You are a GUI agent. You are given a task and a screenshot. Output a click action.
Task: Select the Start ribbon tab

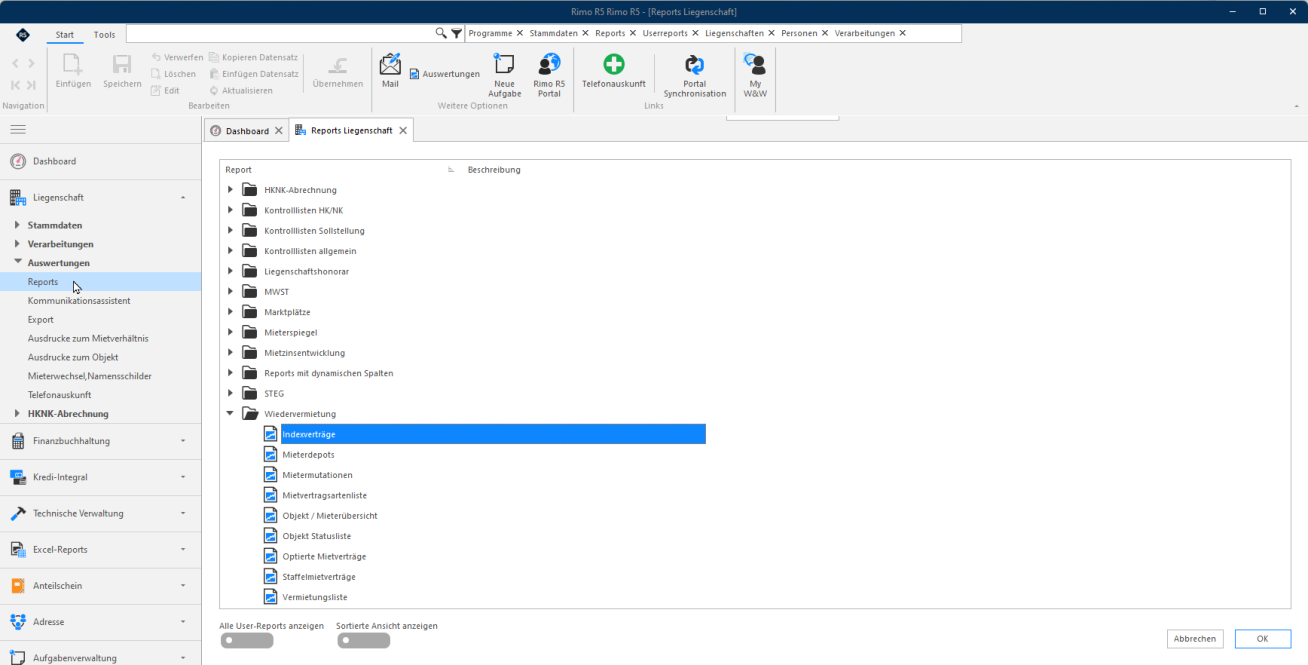(x=64, y=34)
